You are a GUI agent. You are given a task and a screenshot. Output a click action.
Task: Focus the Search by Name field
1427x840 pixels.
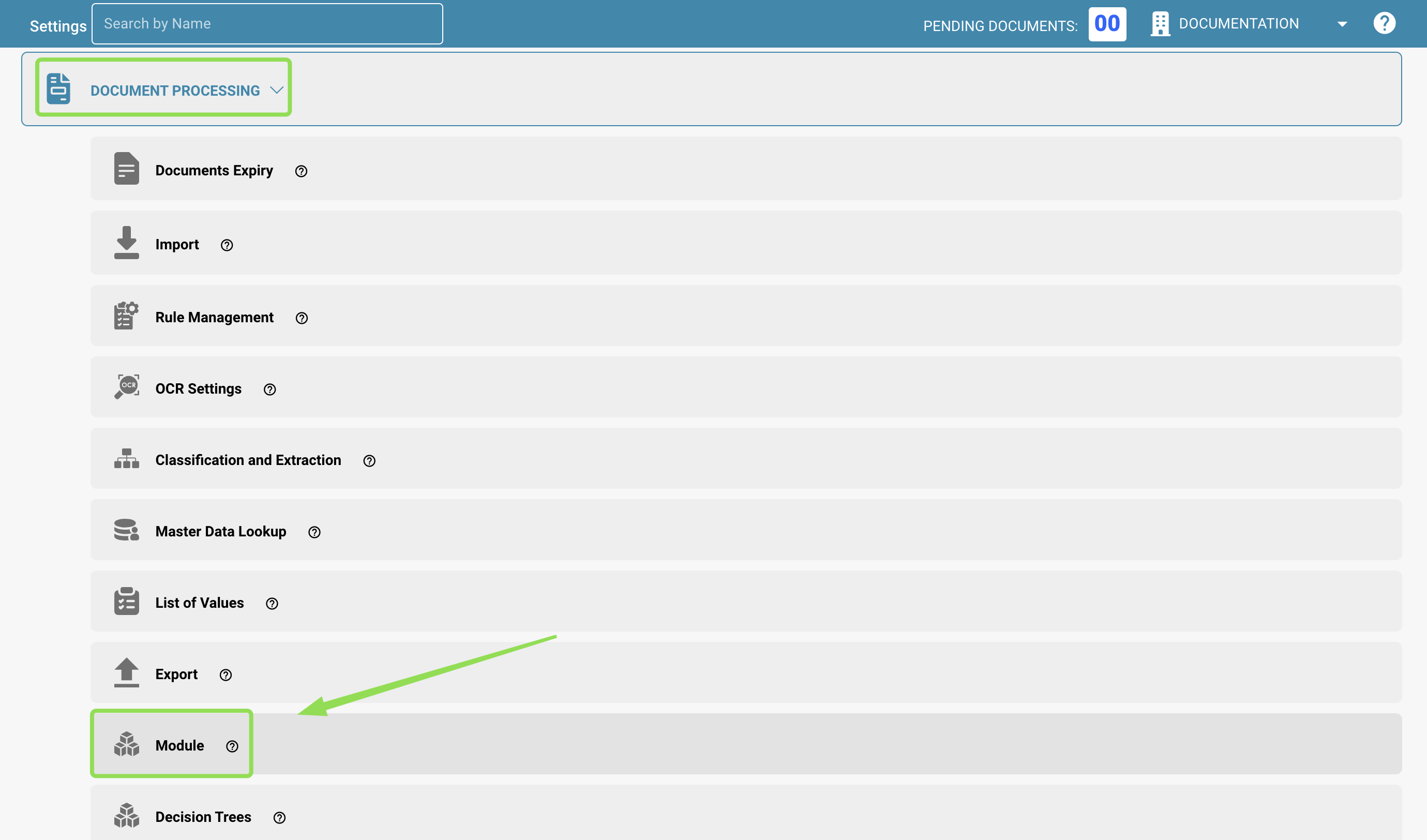(x=267, y=24)
